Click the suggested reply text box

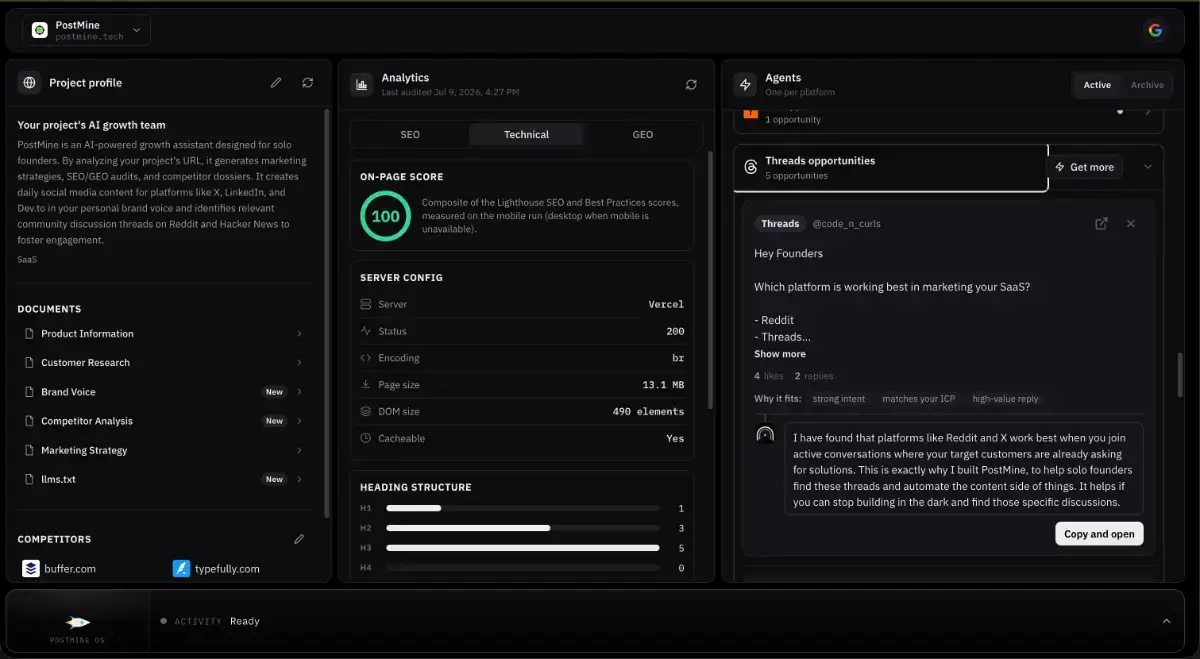click(964, 470)
